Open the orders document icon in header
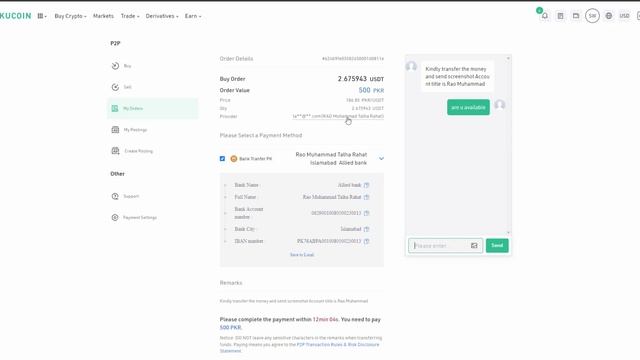640x360 pixels. [x=560, y=16]
